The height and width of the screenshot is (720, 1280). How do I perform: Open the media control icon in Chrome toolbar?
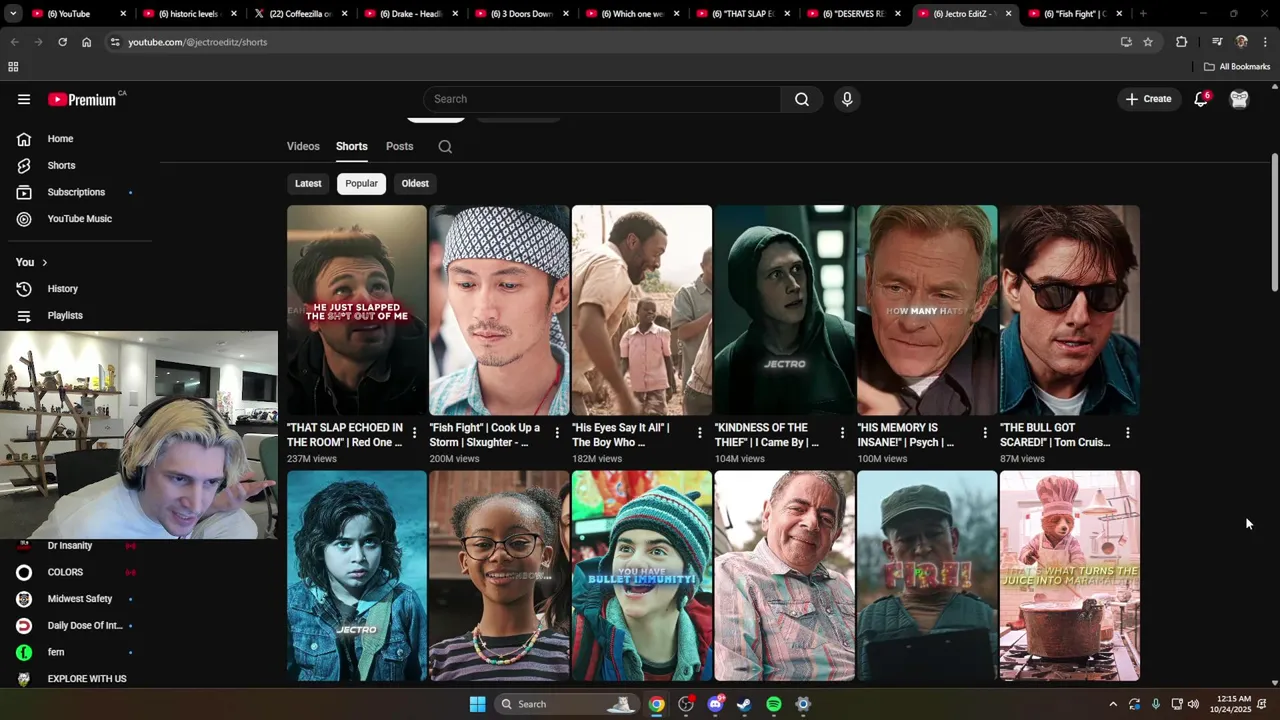(x=1217, y=42)
